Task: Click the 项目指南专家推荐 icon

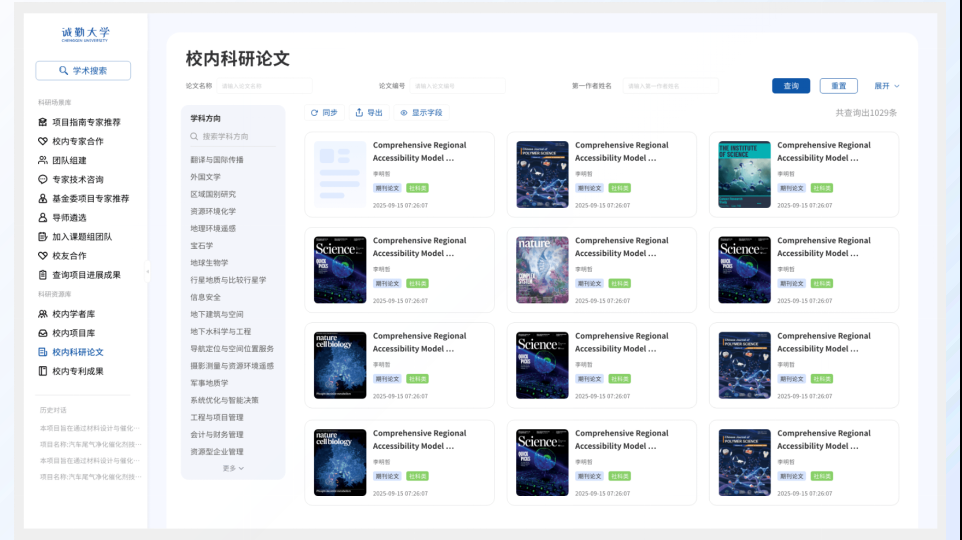Action: (42, 122)
